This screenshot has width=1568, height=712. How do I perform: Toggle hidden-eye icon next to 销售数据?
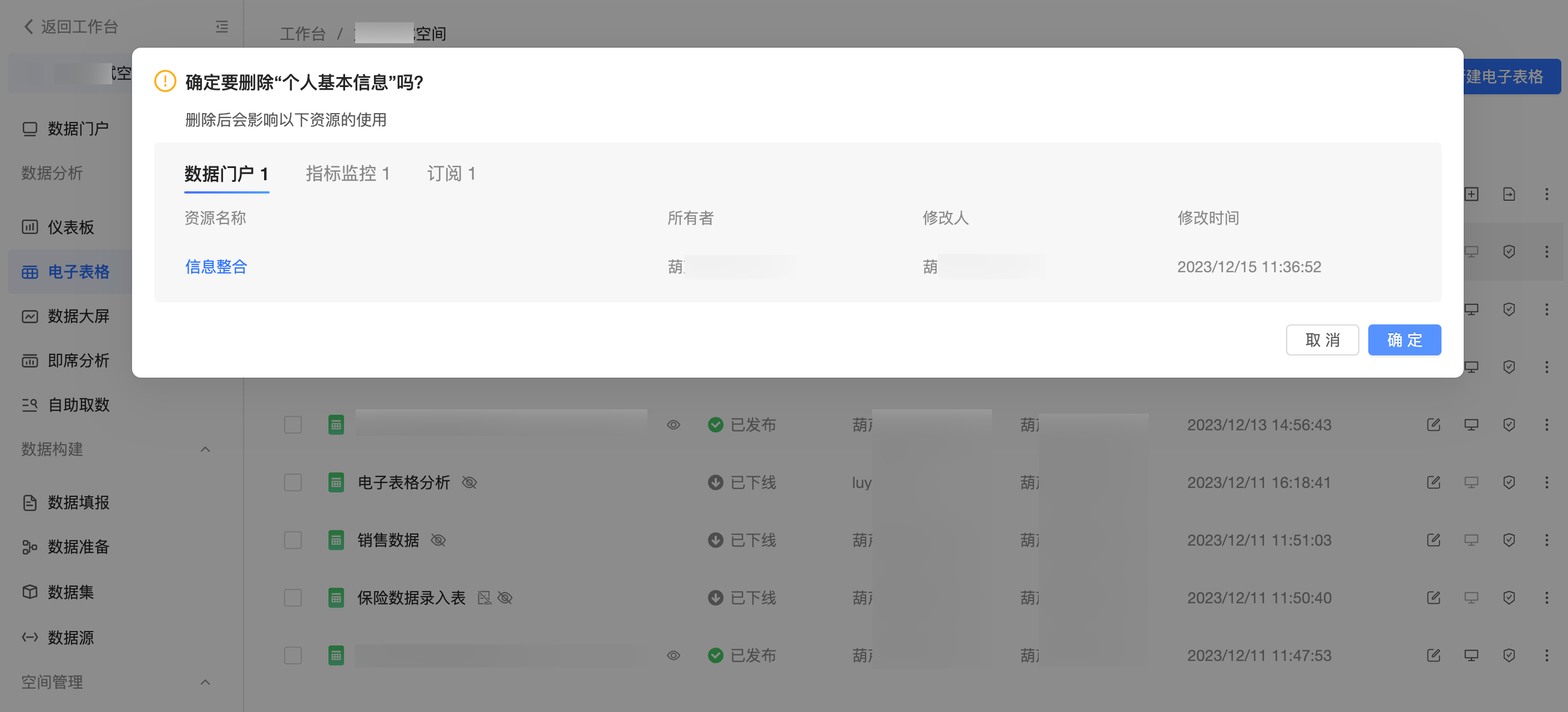point(438,541)
